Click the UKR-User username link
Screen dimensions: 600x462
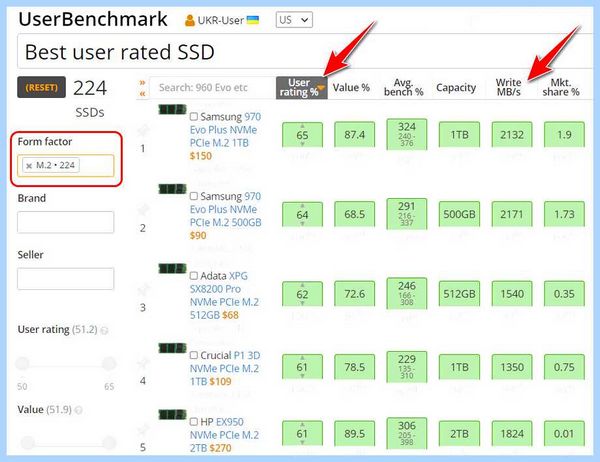[x=221, y=20]
